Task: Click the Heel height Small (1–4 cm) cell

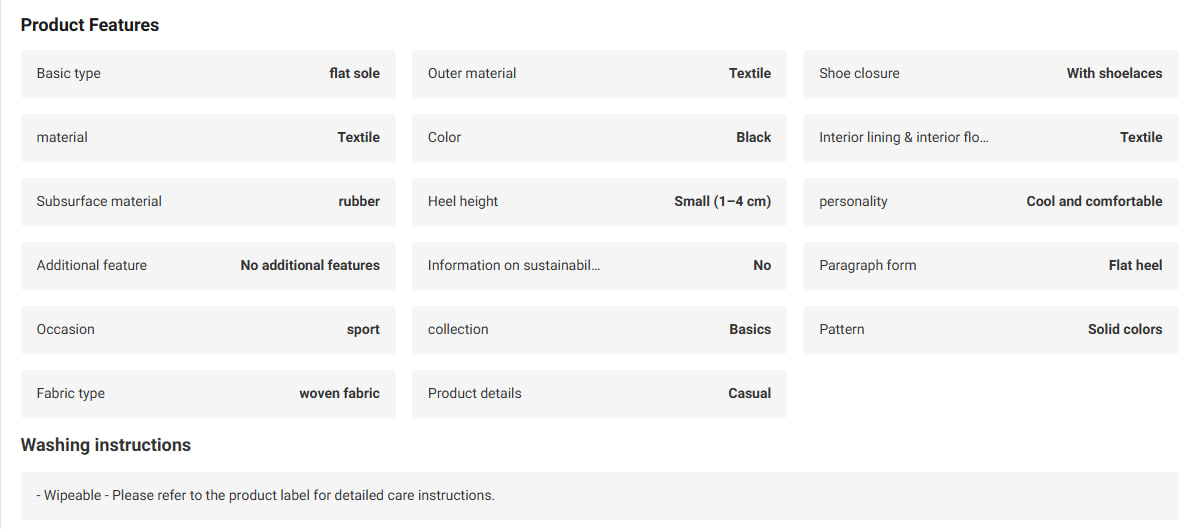Action: coord(599,202)
